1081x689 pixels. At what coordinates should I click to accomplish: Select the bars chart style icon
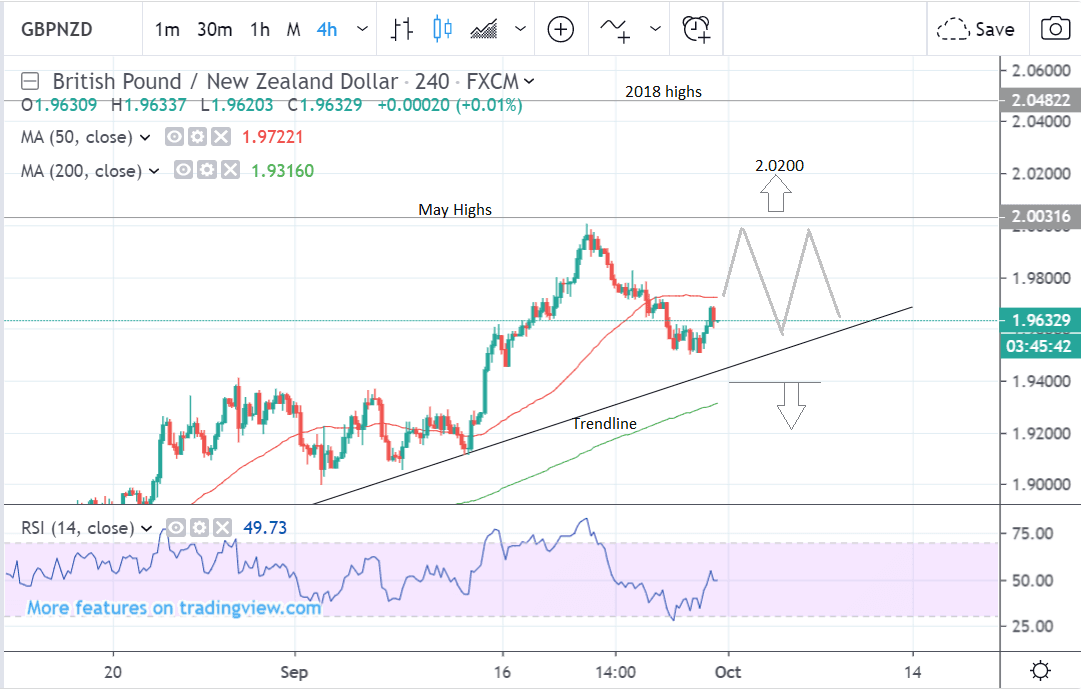point(402,29)
